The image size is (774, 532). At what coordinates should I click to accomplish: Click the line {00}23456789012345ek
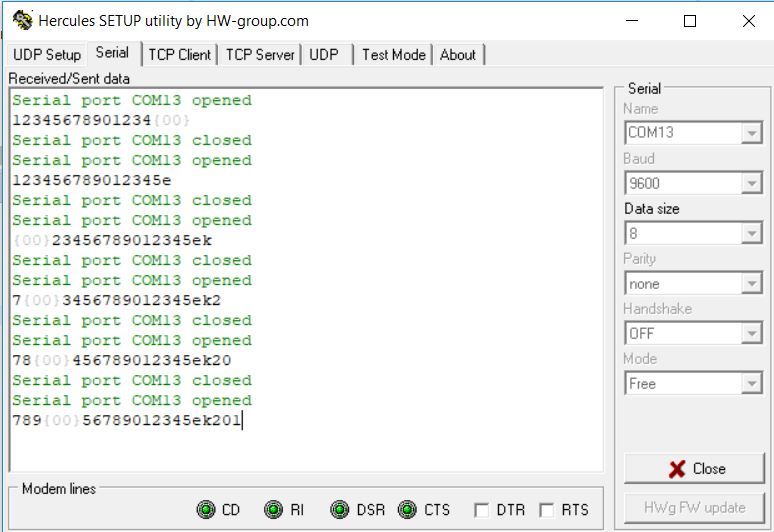(x=112, y=240)
